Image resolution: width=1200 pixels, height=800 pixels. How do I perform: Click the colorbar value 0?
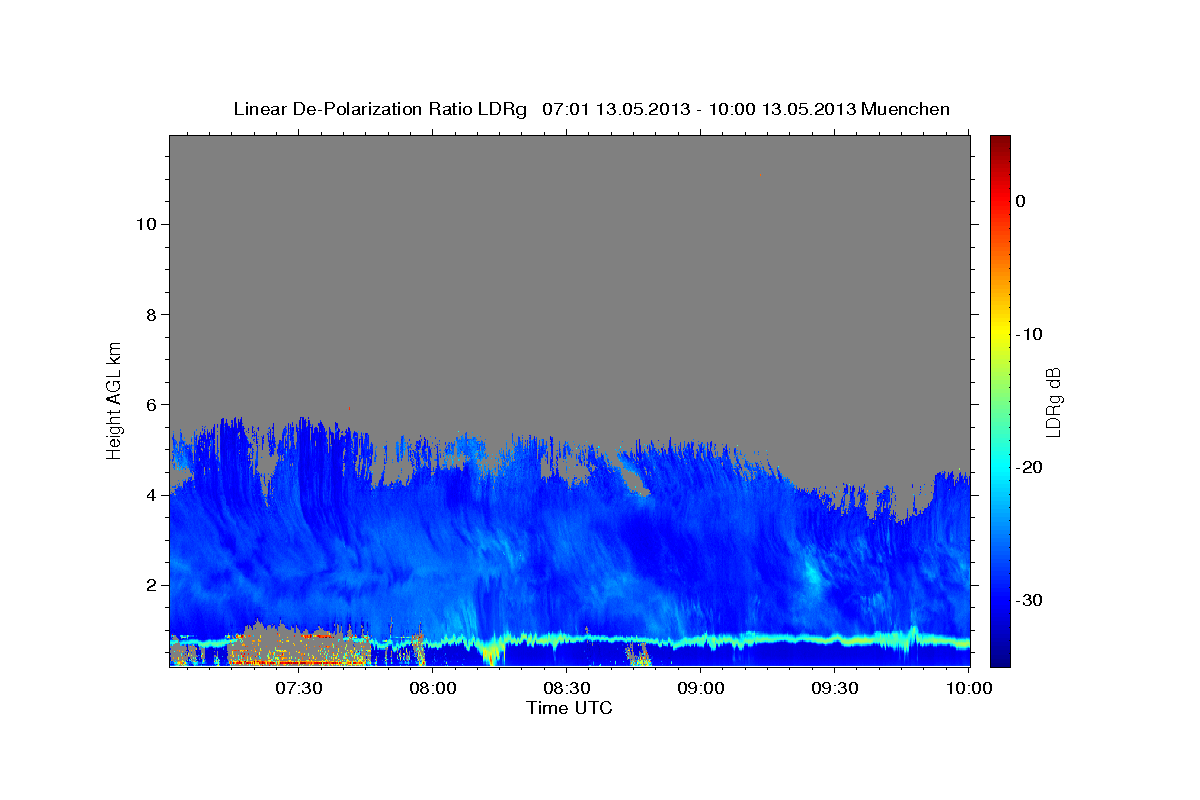coord(1021,201)
